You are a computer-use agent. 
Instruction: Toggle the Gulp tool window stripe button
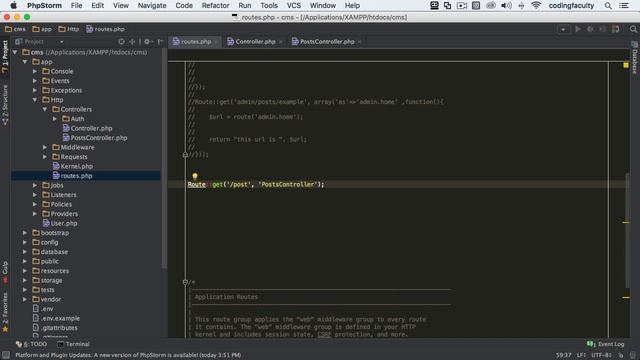click(5, 272)
